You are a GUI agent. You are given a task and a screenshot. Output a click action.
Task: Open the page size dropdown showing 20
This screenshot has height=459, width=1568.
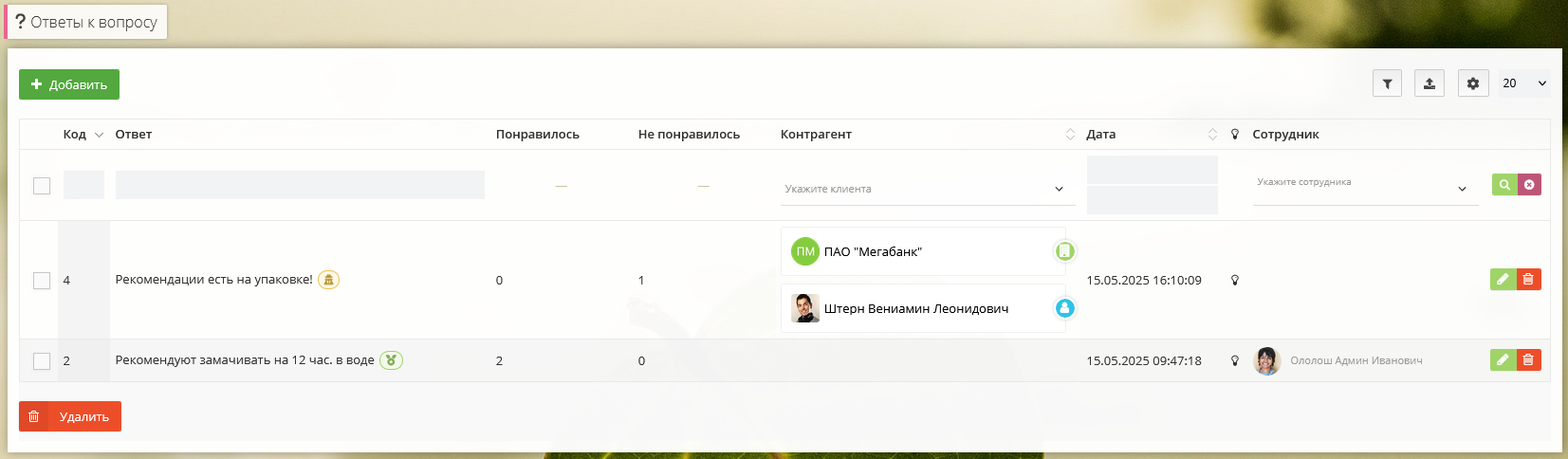coord(1524,83)
